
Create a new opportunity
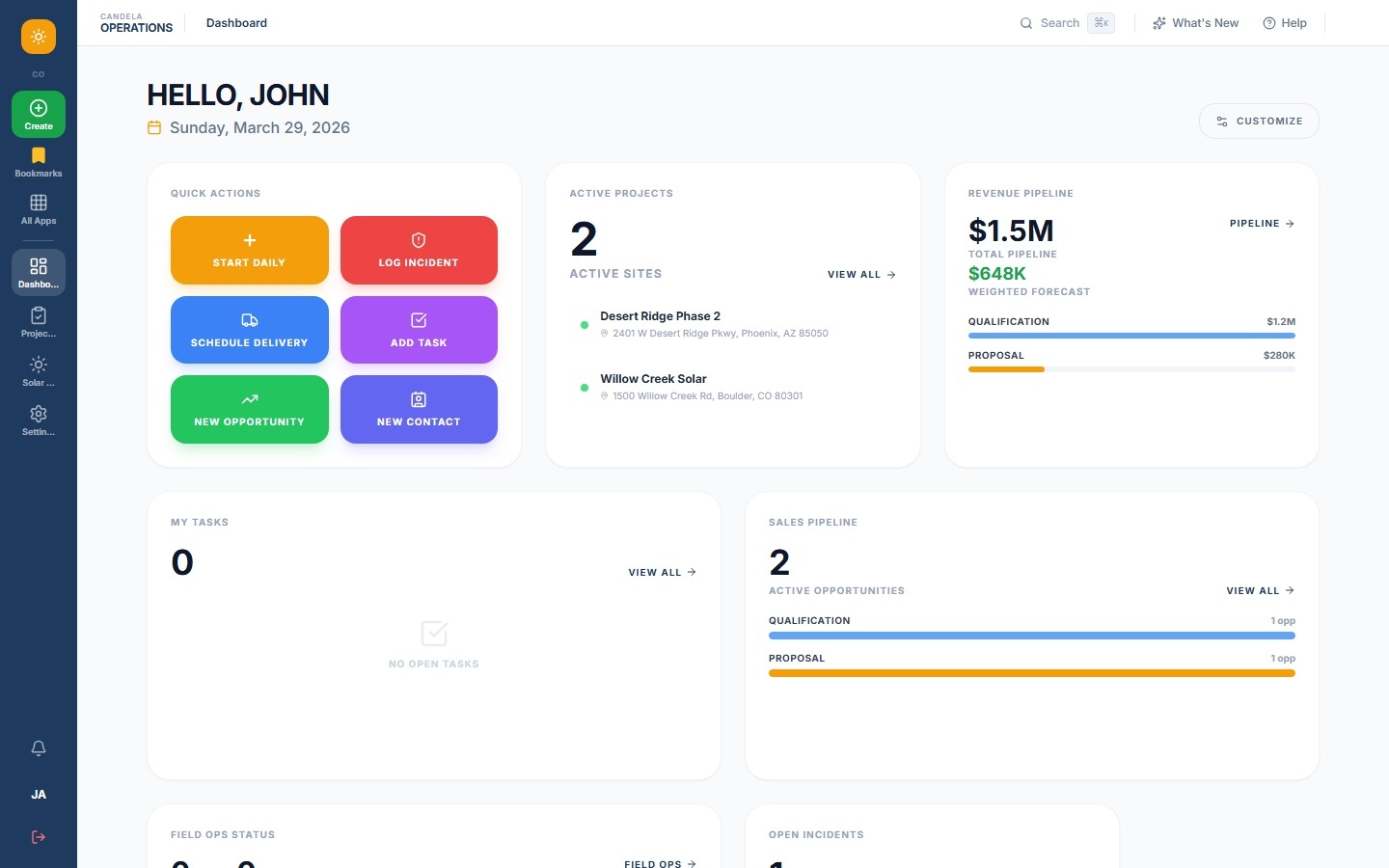coord(250,409)
